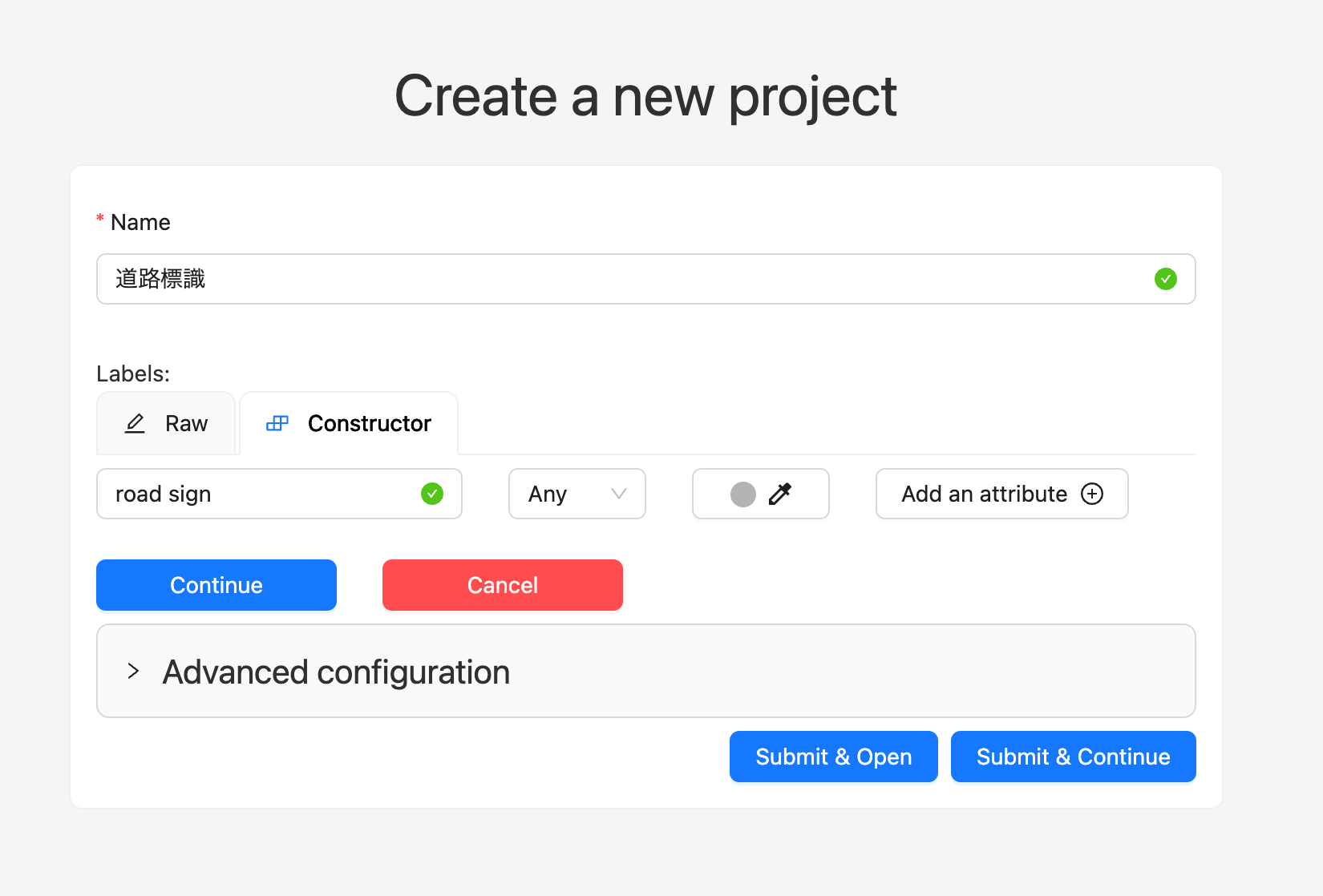Click the dropdown arrow next to Any
The height and width of the screenshot is (896, 1323).
tap(619, 494)
